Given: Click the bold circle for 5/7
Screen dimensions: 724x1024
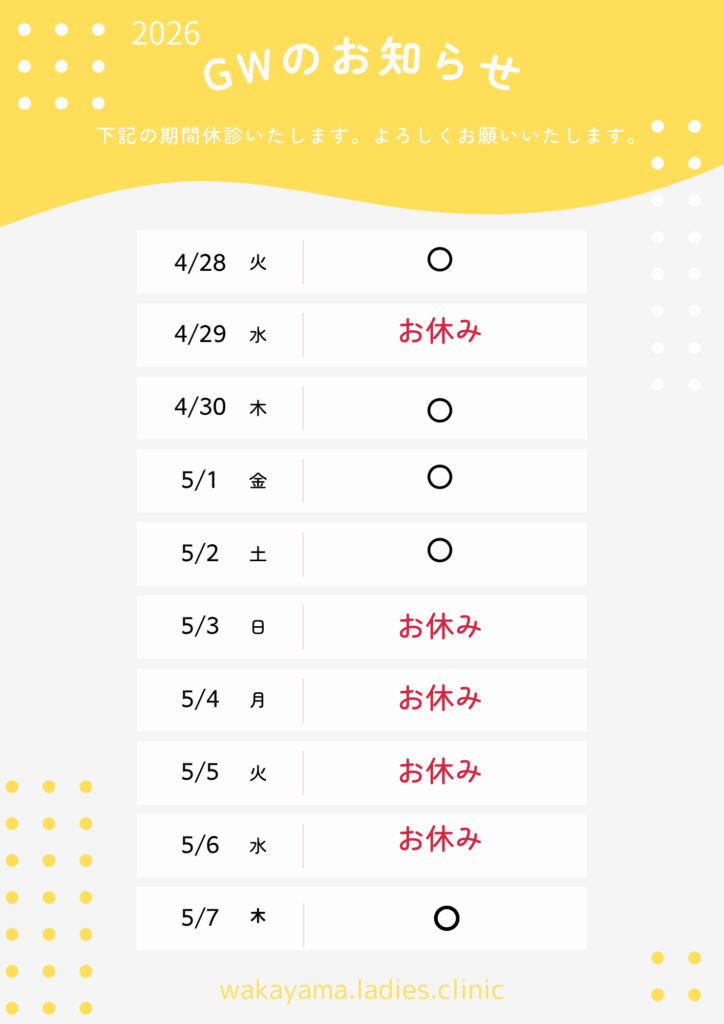Looking at the screenshot, I should 446,918.
